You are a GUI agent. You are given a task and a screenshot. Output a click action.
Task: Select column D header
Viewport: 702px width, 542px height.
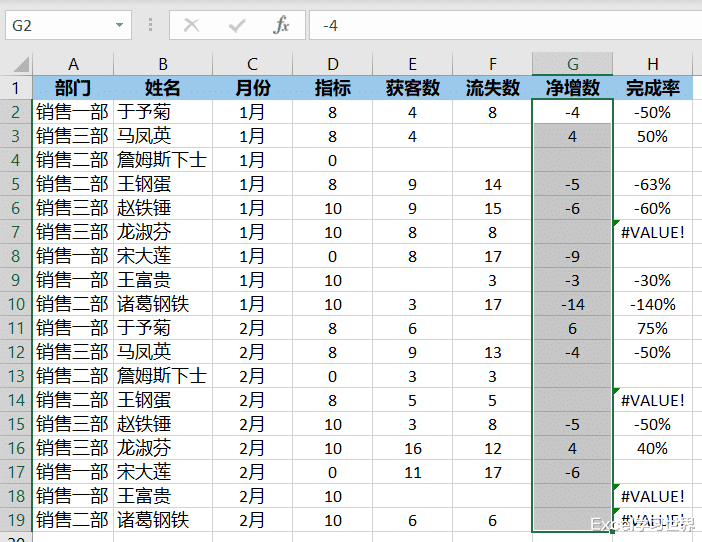(332, 64)
